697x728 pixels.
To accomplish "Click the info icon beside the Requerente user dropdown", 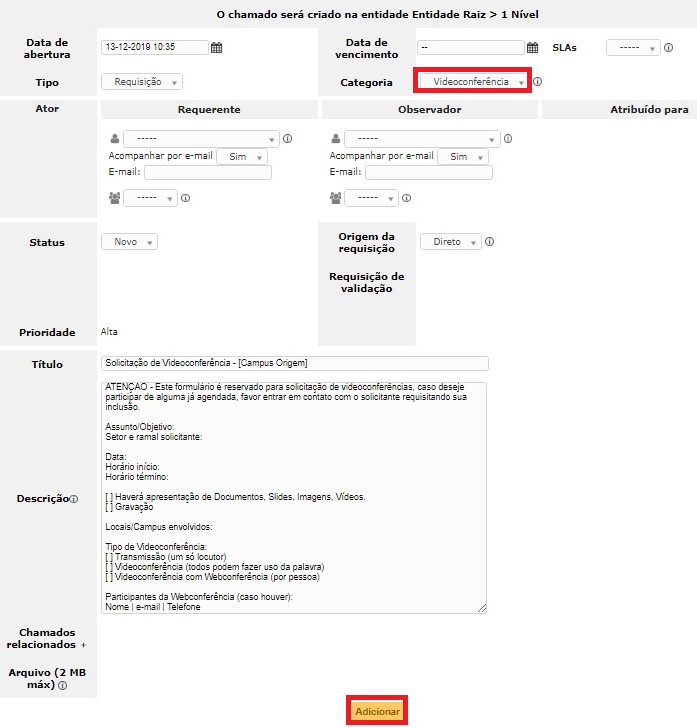I will coord(287,139).
